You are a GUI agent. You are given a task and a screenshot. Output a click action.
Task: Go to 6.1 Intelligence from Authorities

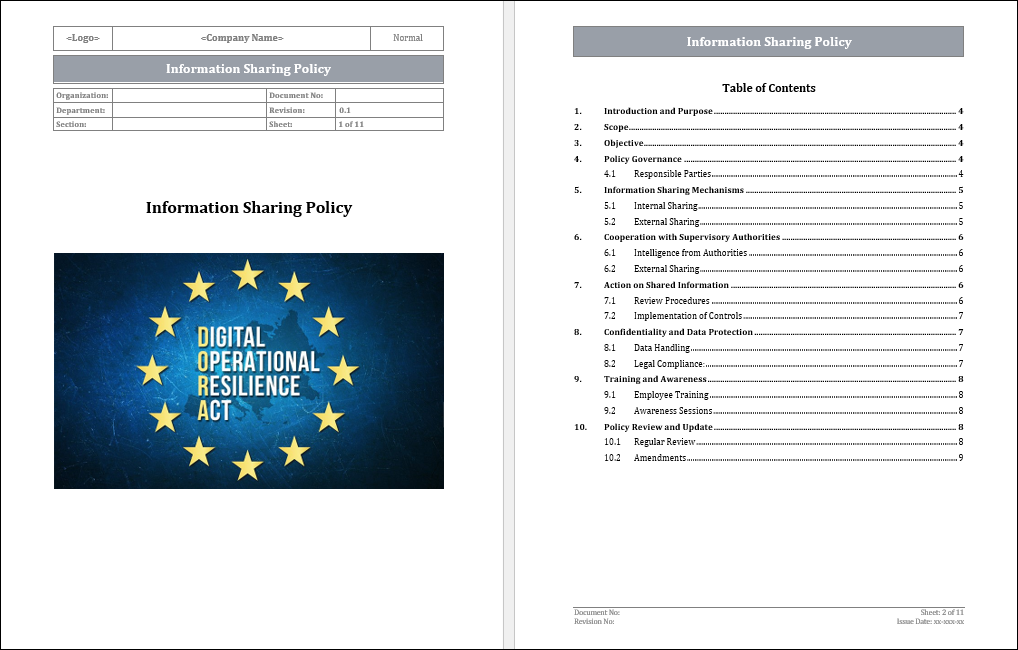click(690, 253)
